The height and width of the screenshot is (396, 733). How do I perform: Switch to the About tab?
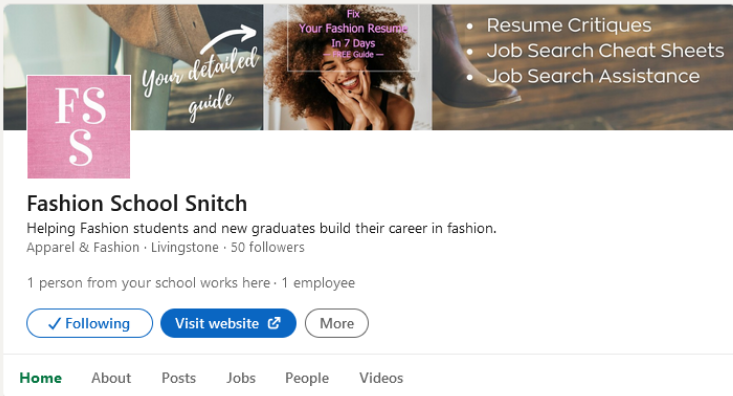[111, 378]
